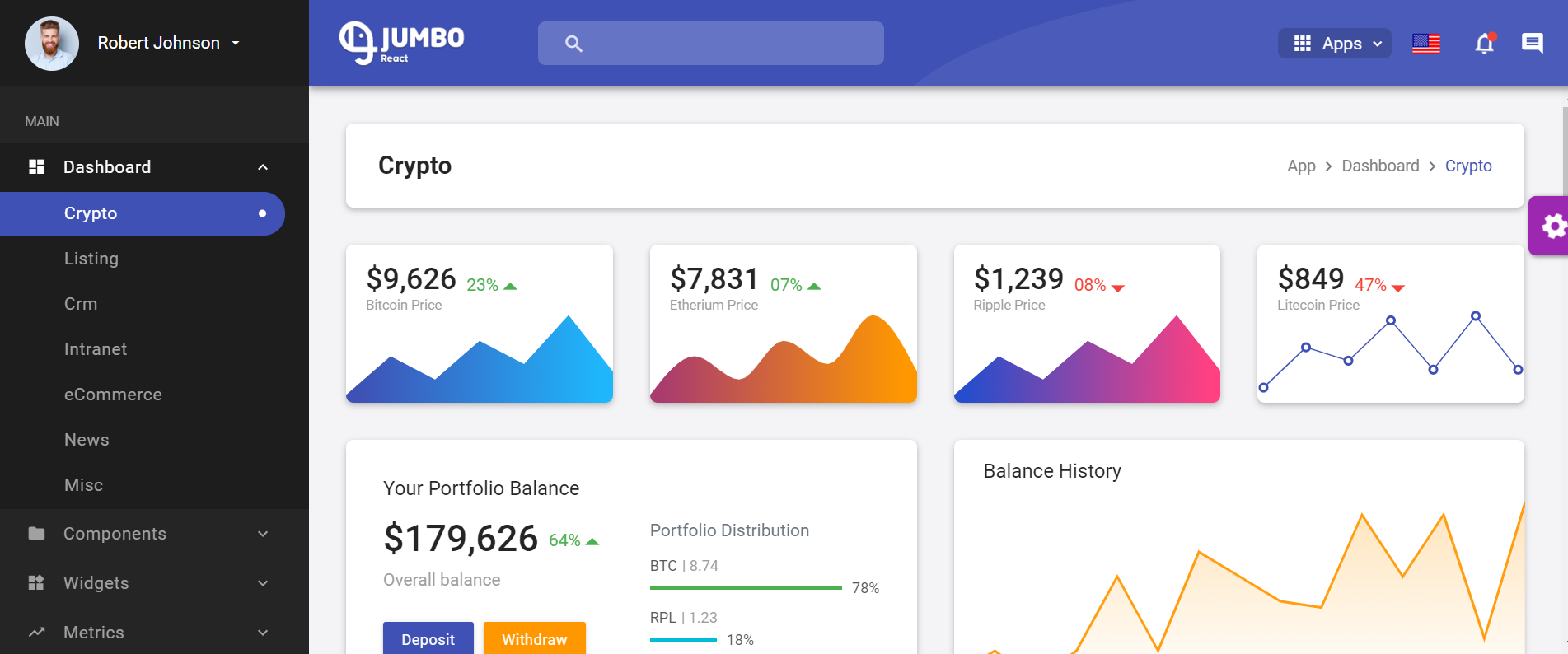Click the Dashboard grid icon in sidebar
This screenshot has width=1568, height=654.
coord(36,167)
